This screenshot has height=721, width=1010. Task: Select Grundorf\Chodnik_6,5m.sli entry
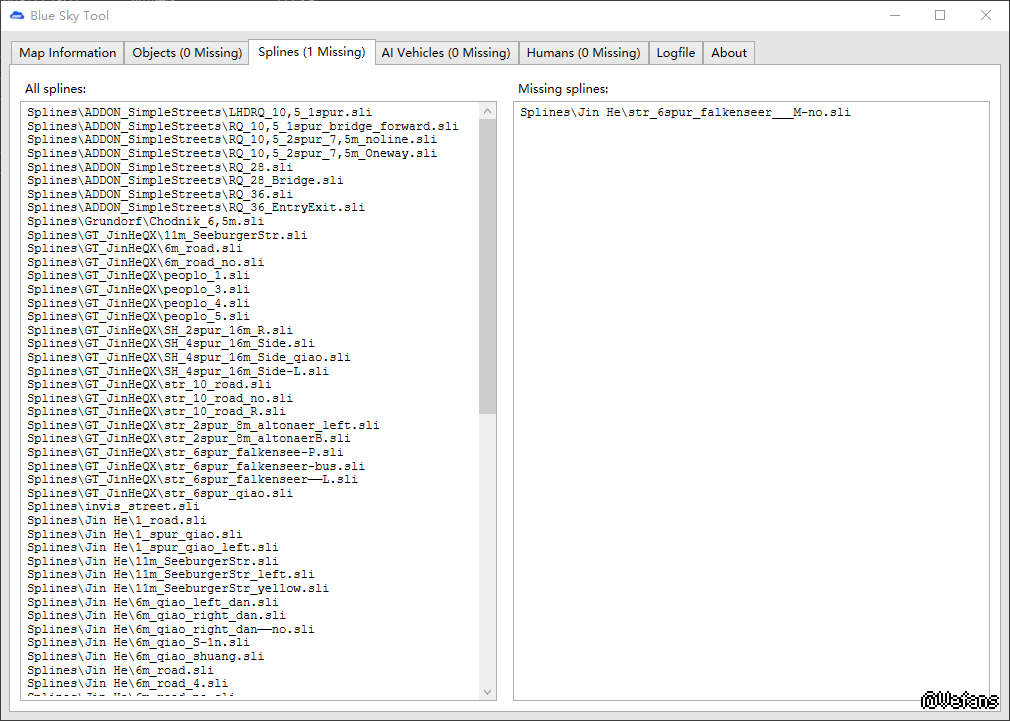[146, 221]
